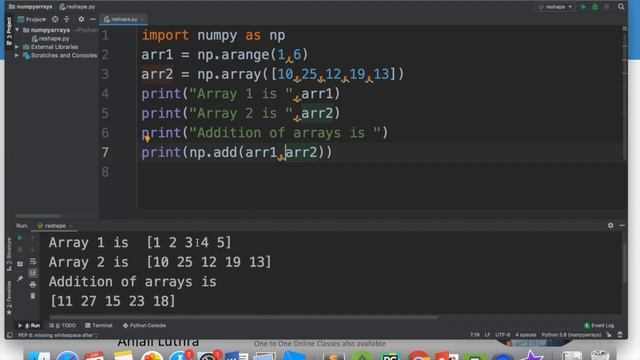Close the reshape.py editor tab
Viewport: 640px width, 360px height.
[x=142, y=19]
